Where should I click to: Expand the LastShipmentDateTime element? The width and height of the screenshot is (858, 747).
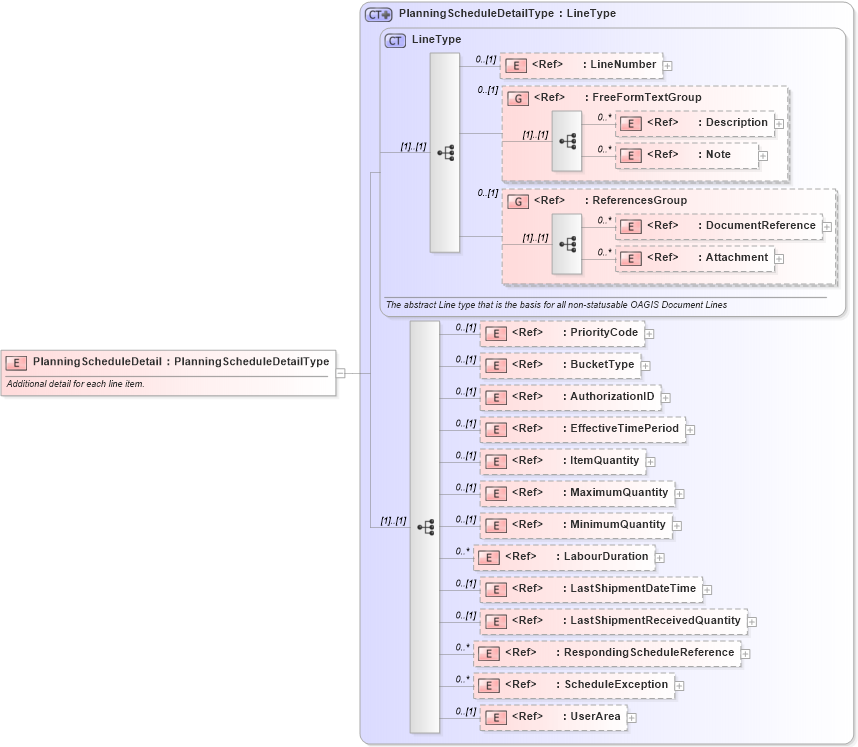point(707,589)
